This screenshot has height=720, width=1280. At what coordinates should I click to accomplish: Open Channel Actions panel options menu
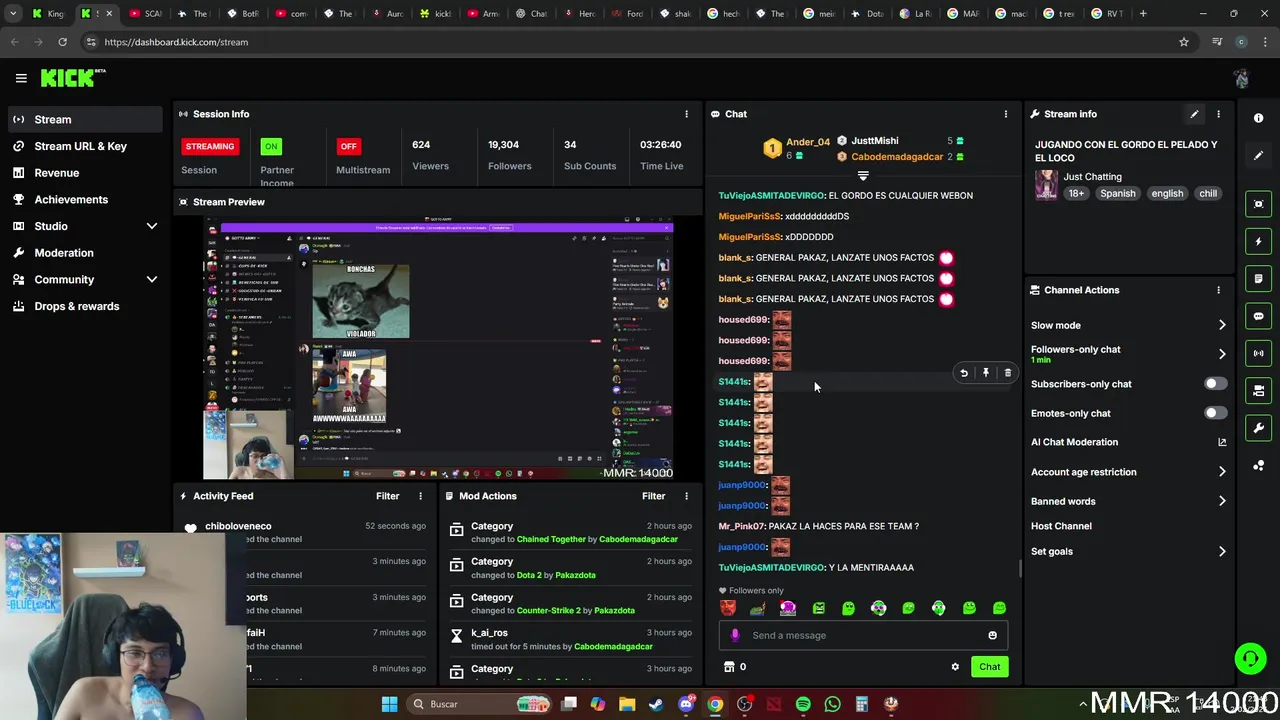(x=1218, y=290)
